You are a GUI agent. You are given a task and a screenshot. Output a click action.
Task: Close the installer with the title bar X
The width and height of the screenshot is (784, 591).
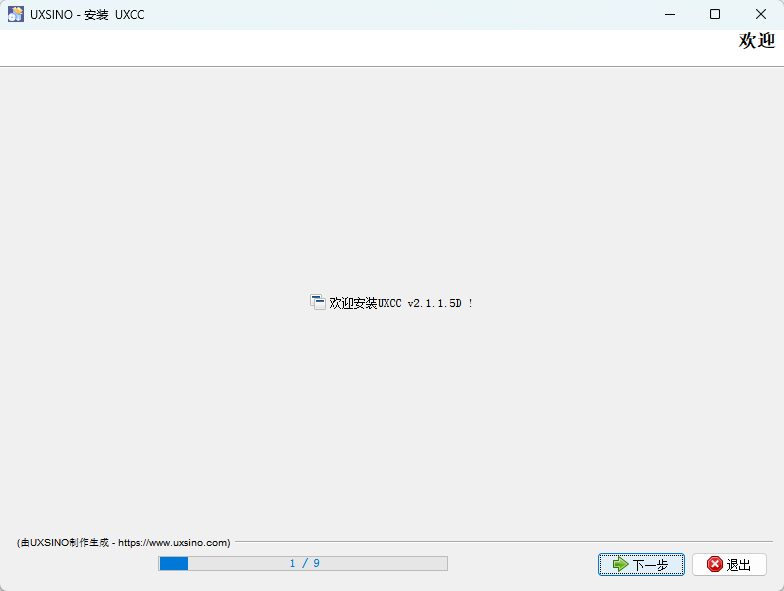[x=761, y=14]
